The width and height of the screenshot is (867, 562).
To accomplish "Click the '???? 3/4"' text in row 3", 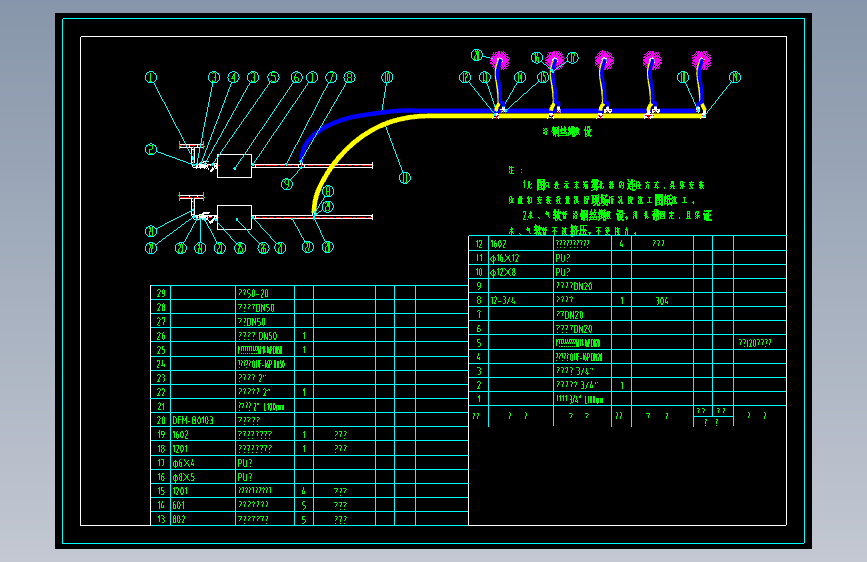I will click(x=574, y=371).
